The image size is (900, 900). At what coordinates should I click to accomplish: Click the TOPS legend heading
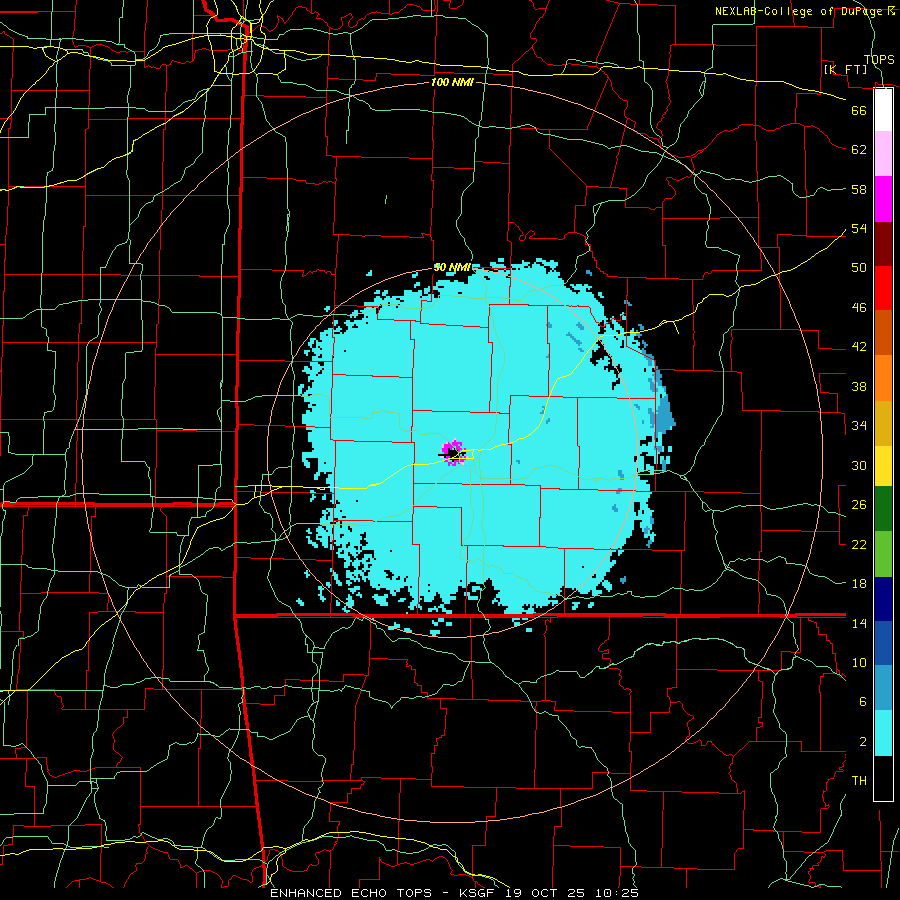[879, 59]
